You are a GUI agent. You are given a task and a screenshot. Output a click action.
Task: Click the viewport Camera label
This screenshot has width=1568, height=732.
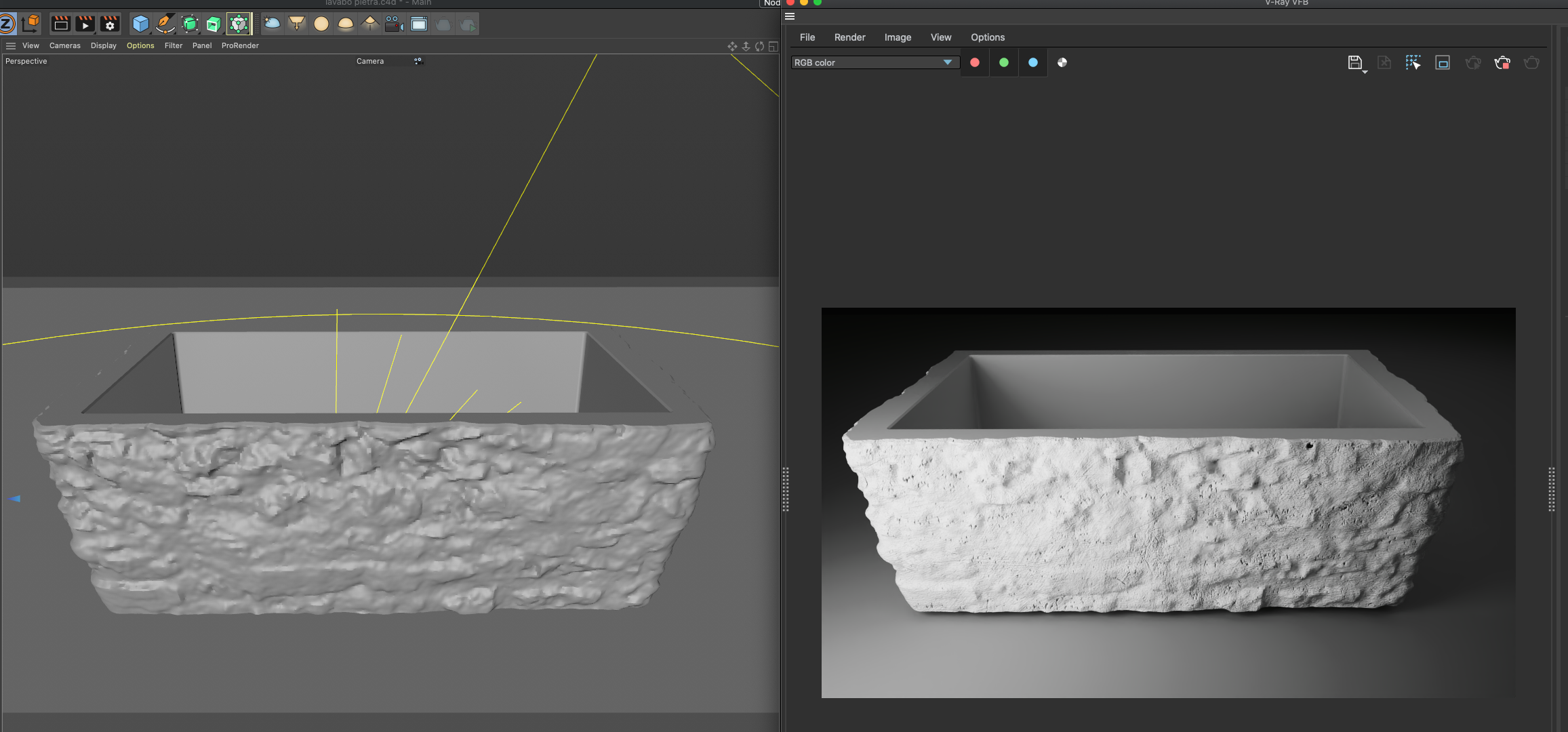click(x=370, y=61)
